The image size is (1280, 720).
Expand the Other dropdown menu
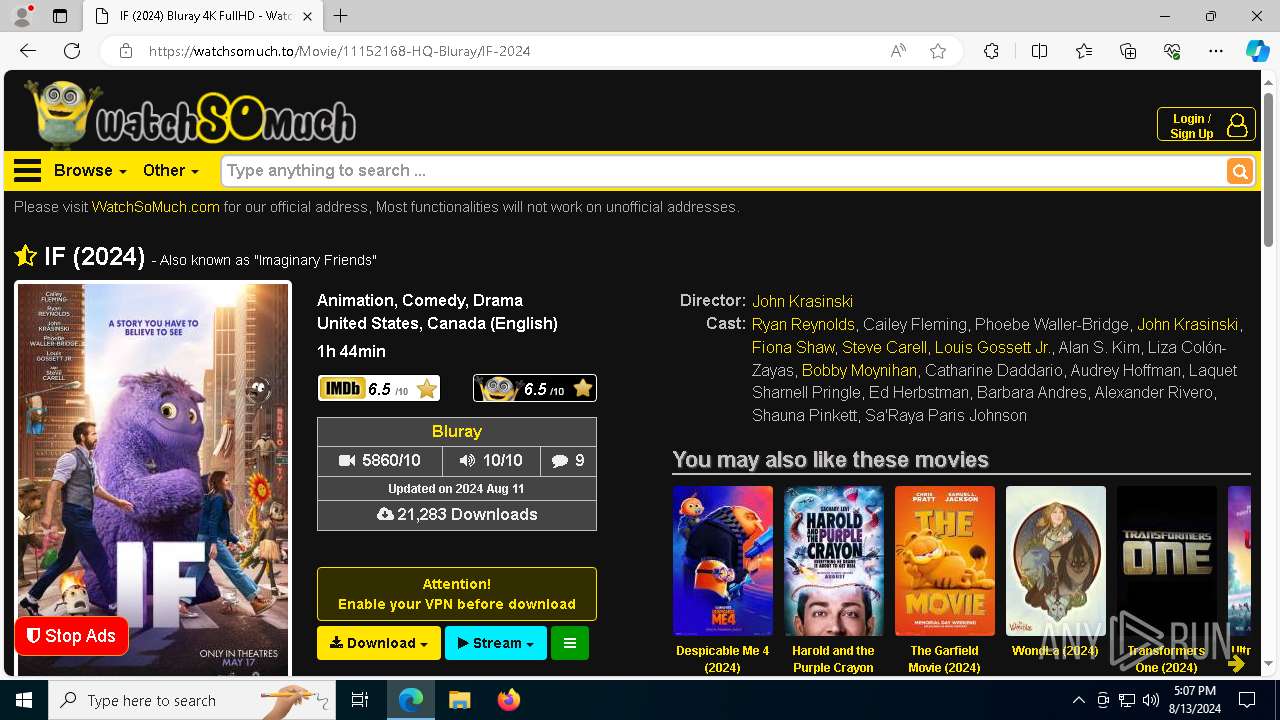pyautogui.click(x=170, y=170)
